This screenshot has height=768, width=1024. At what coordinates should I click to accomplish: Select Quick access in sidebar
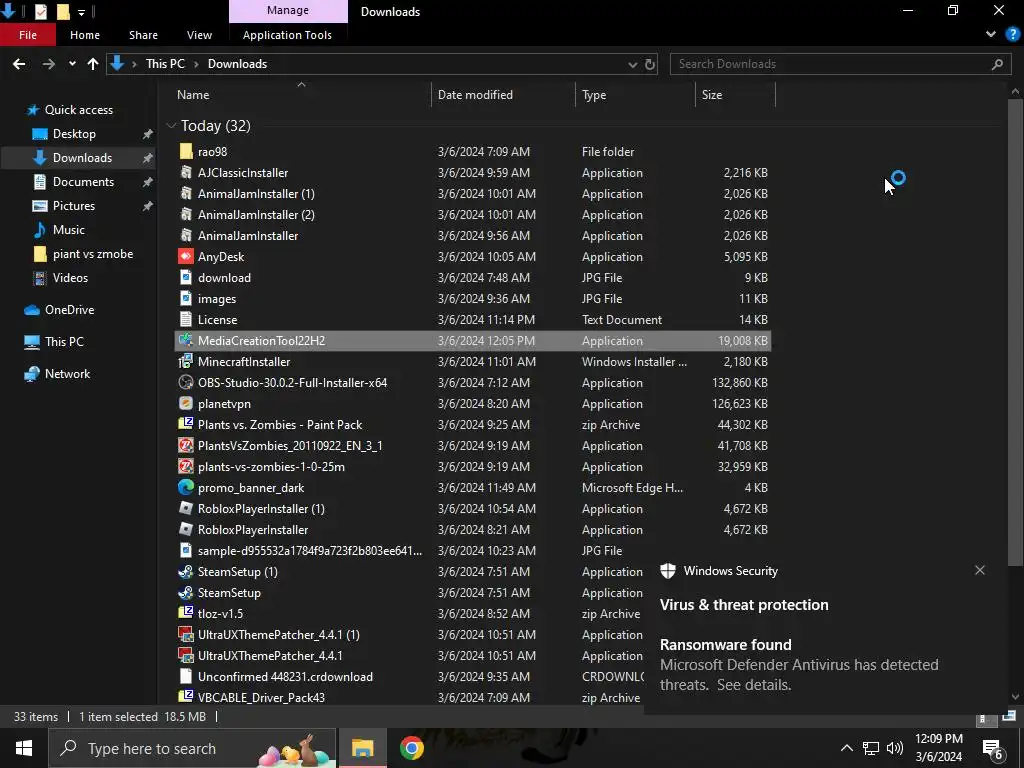point(78,110)
